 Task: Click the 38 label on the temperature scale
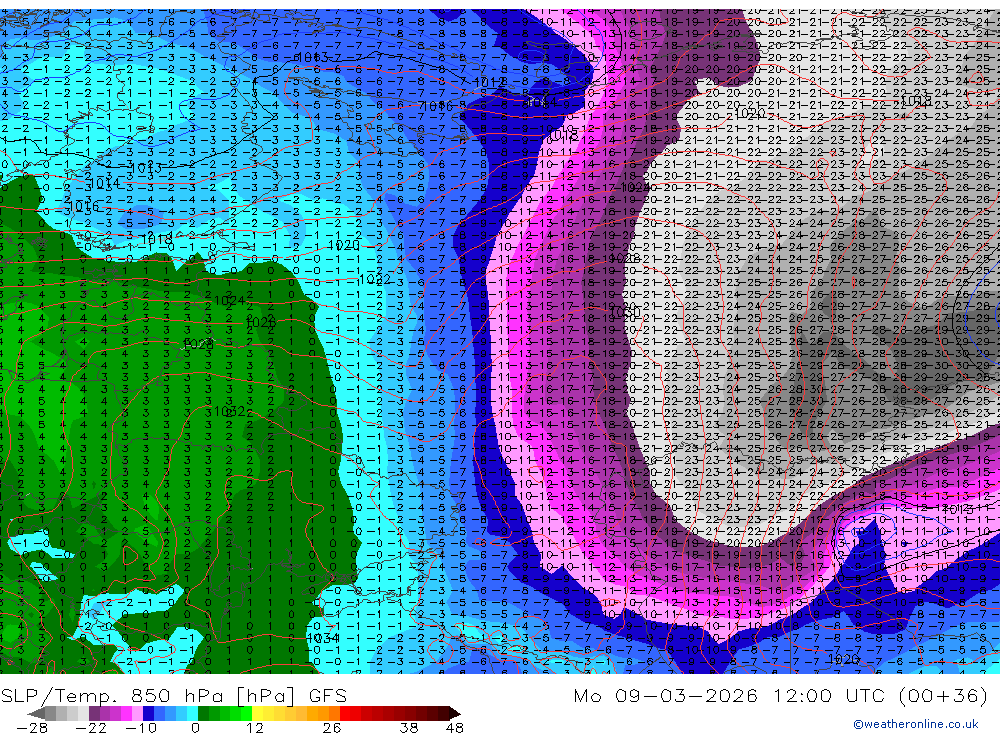point(408,727)
